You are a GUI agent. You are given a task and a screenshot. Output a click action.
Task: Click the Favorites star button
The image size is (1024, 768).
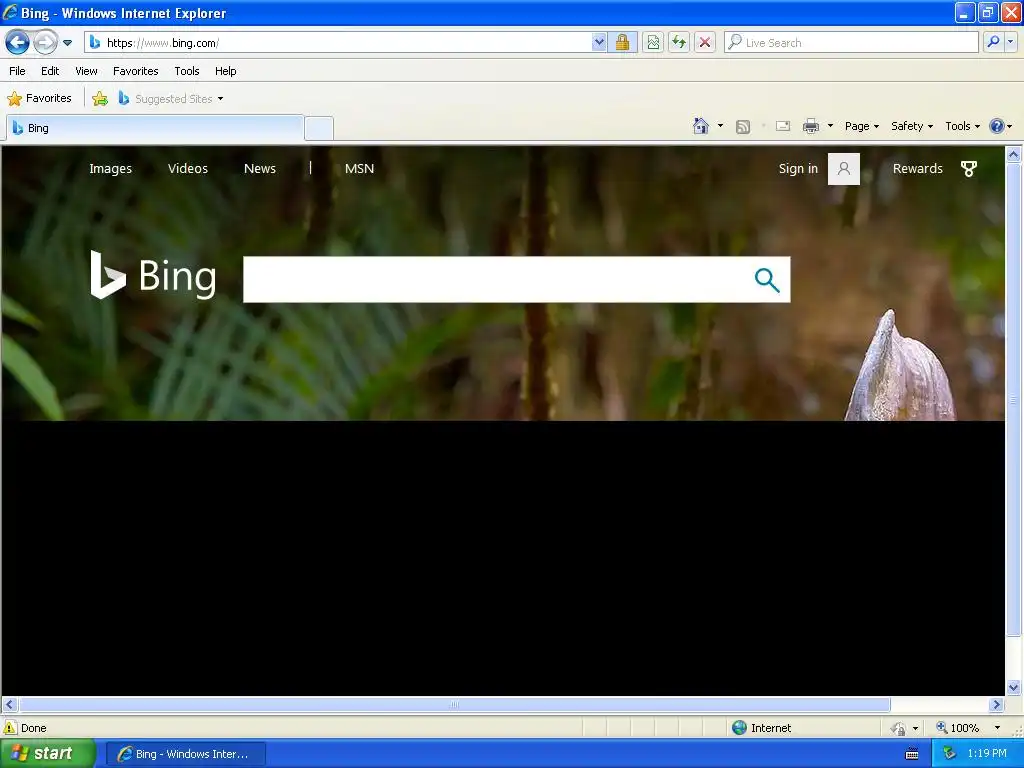39,99
